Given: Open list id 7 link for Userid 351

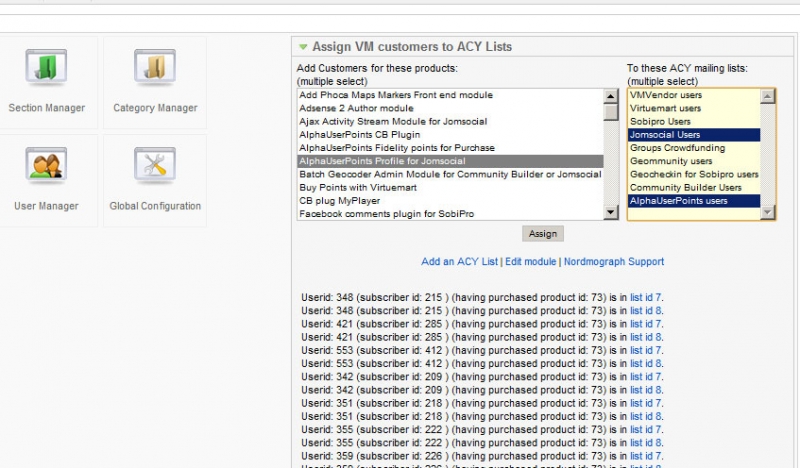Looking at the screenshot, I should [645, 403].
